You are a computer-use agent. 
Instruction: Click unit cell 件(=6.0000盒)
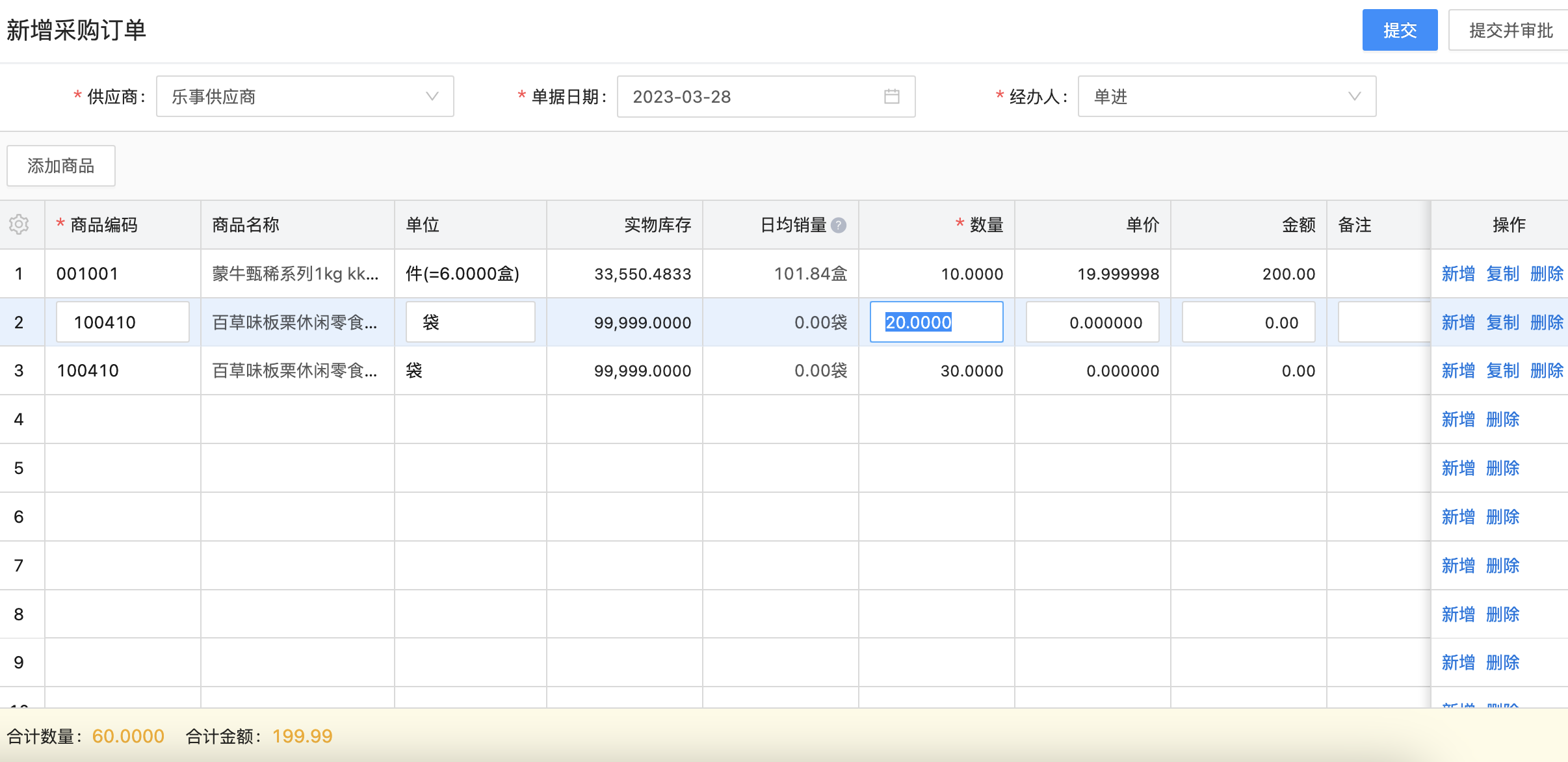pos(463,274)
